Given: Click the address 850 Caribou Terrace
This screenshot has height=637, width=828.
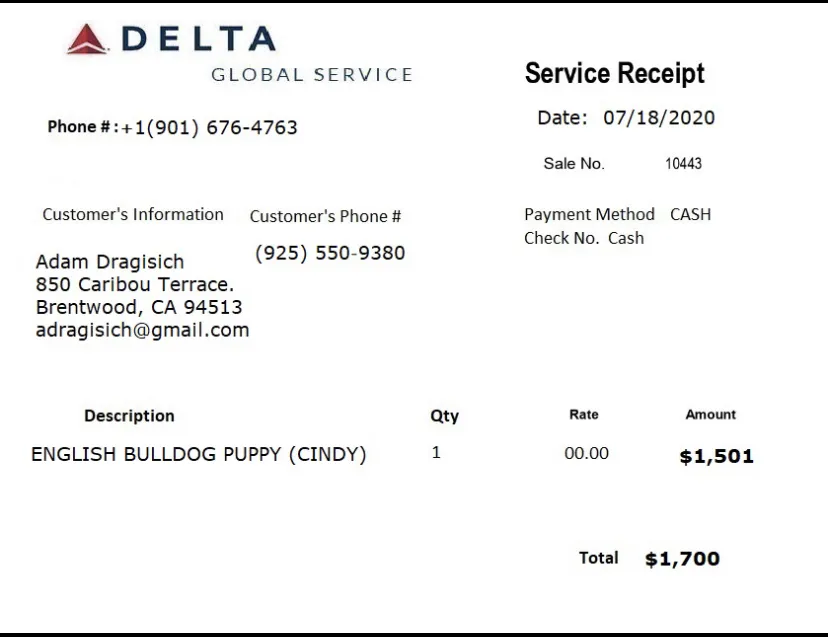Looking at the screenshot, I should click(x=135, y=284).
